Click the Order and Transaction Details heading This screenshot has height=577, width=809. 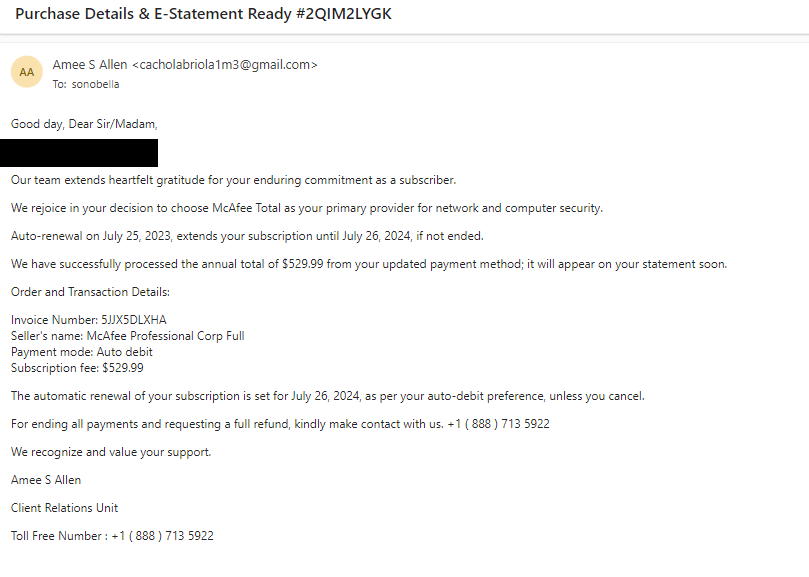(90, 292)
